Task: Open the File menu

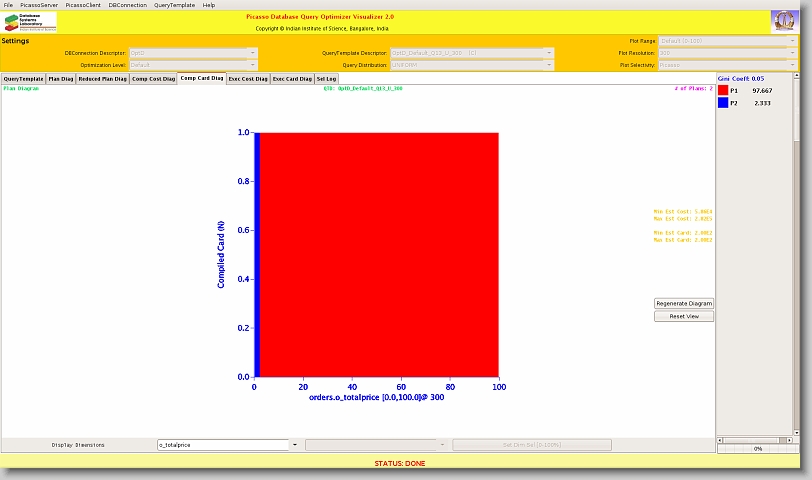Action: point(9,5)
